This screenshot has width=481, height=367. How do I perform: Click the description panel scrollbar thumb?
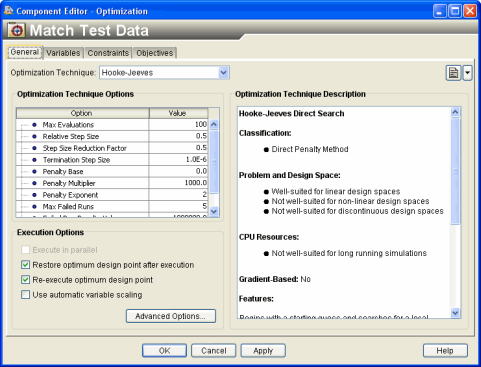point(455,171)
